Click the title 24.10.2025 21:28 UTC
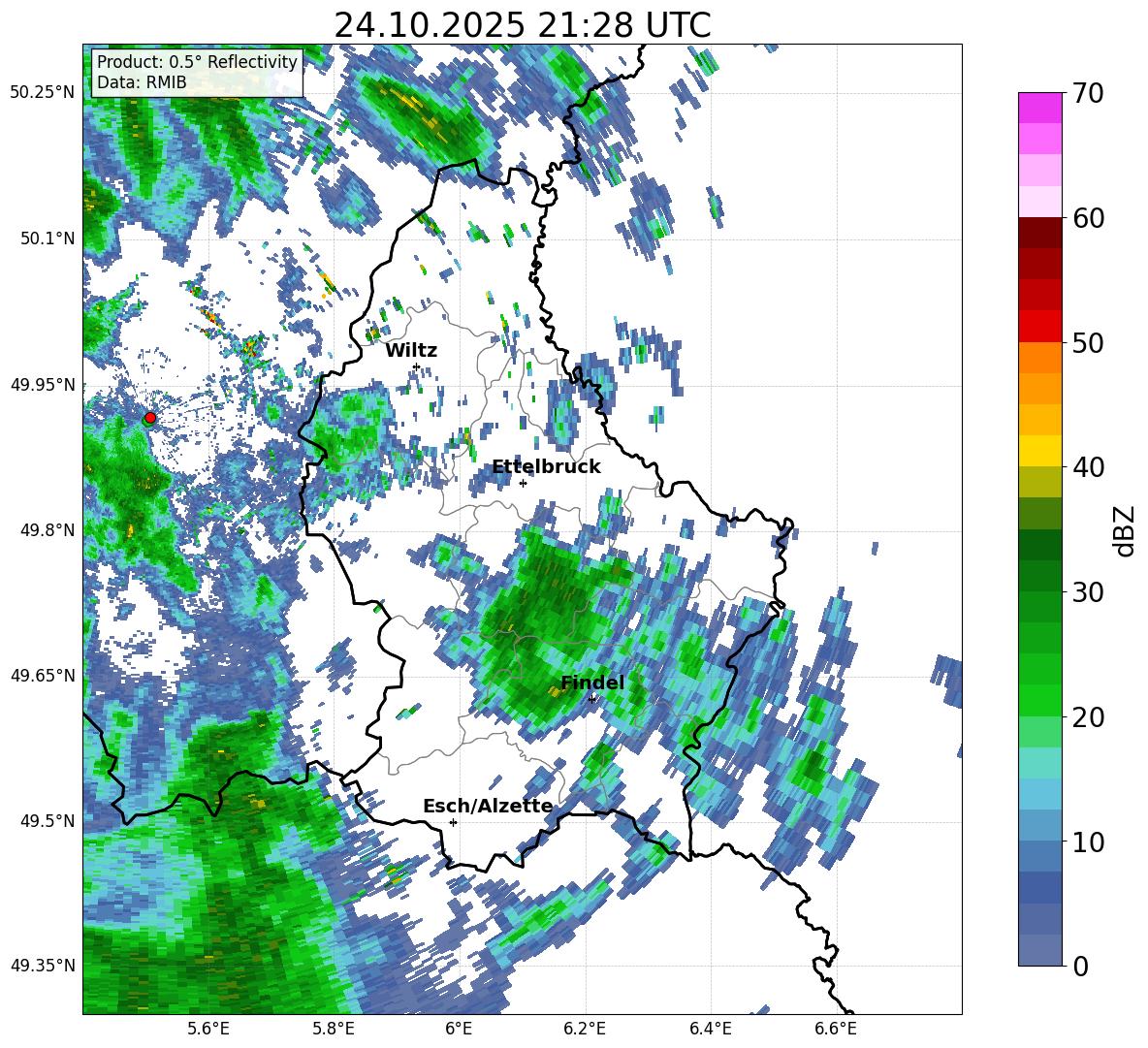 [522, 25]
